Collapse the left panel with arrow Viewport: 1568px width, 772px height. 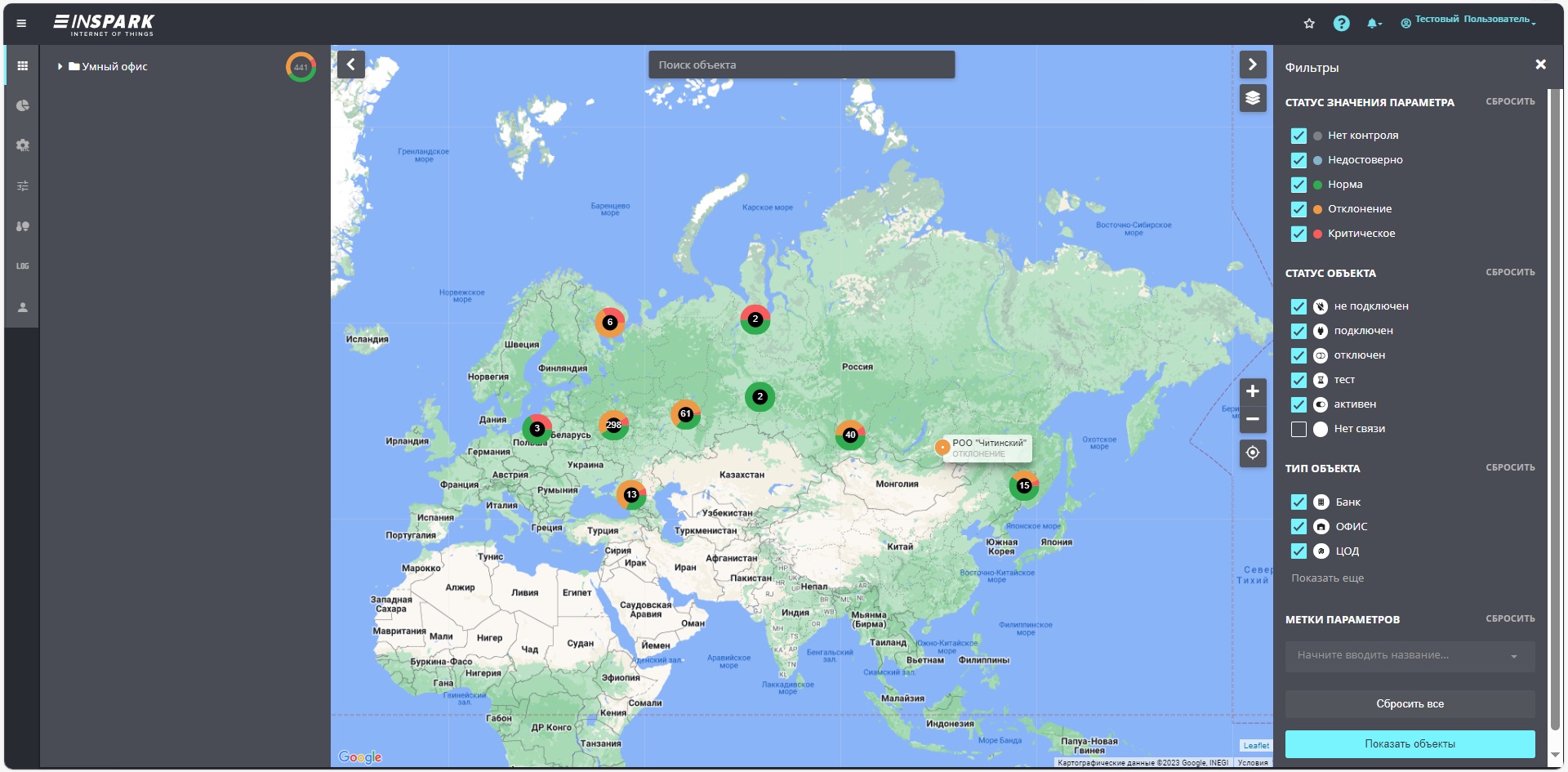pos(351,65)
